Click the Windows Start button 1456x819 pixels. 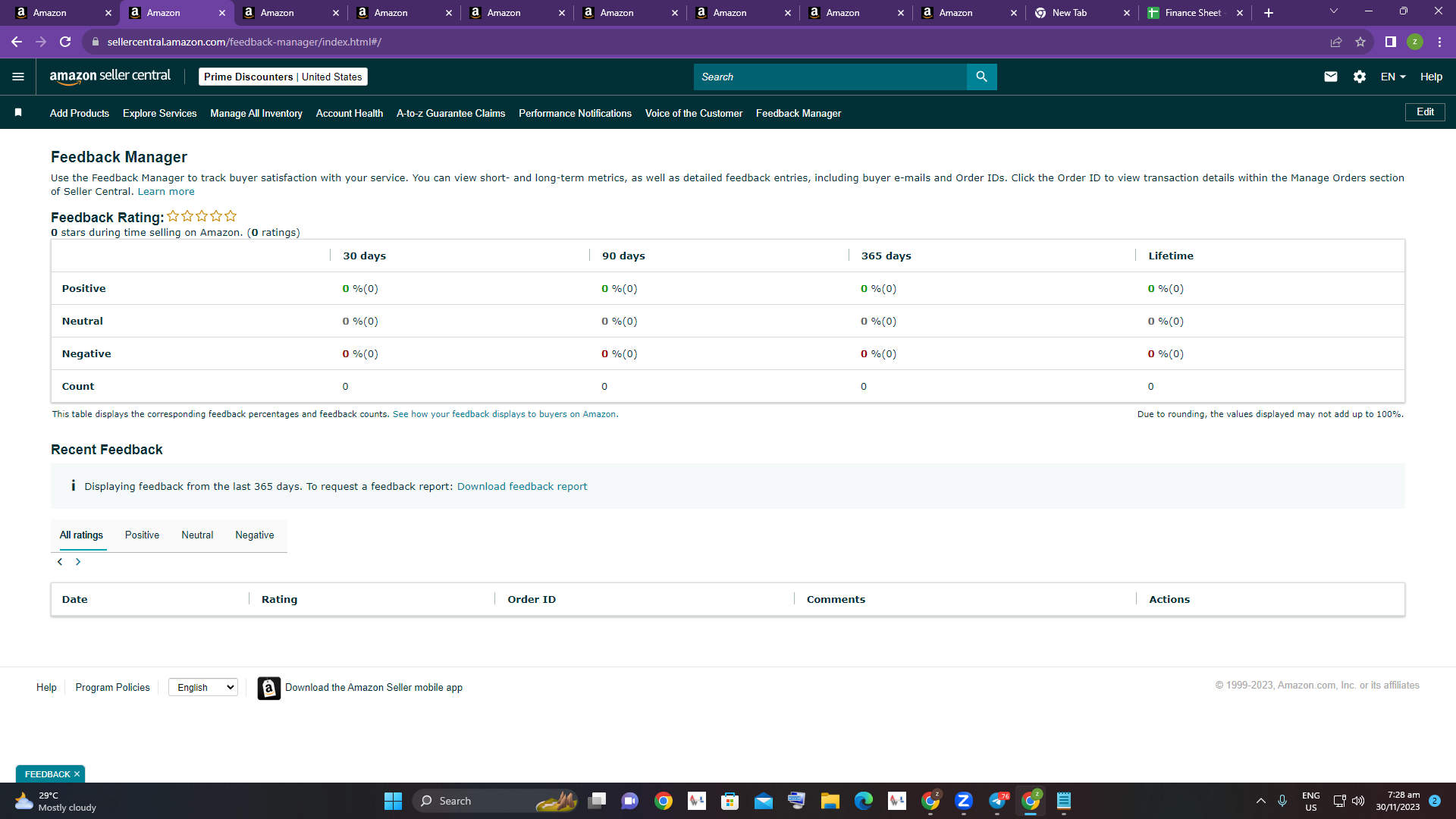point(393,801)
